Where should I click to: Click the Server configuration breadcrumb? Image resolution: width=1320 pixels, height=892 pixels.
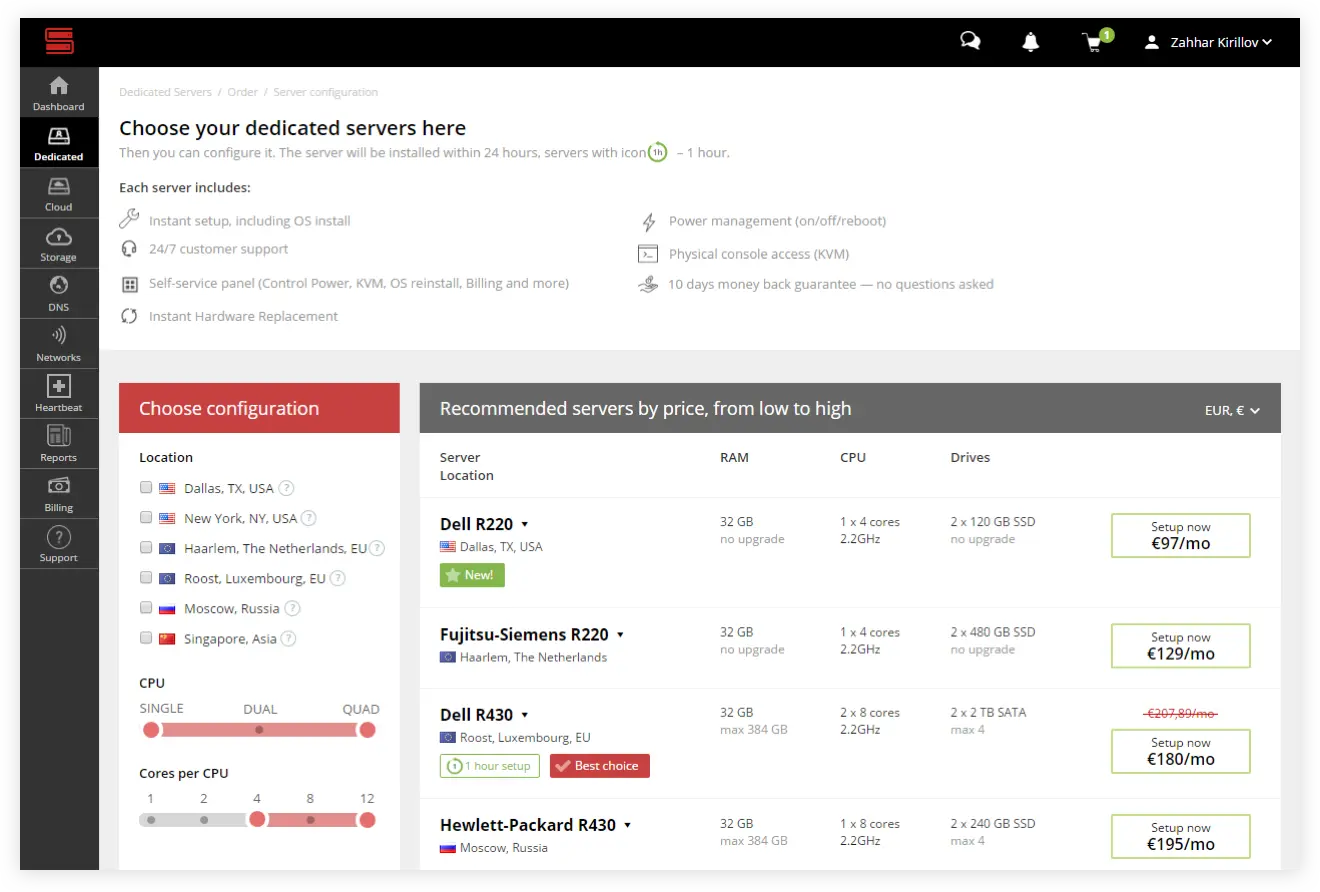click(325, 92)
